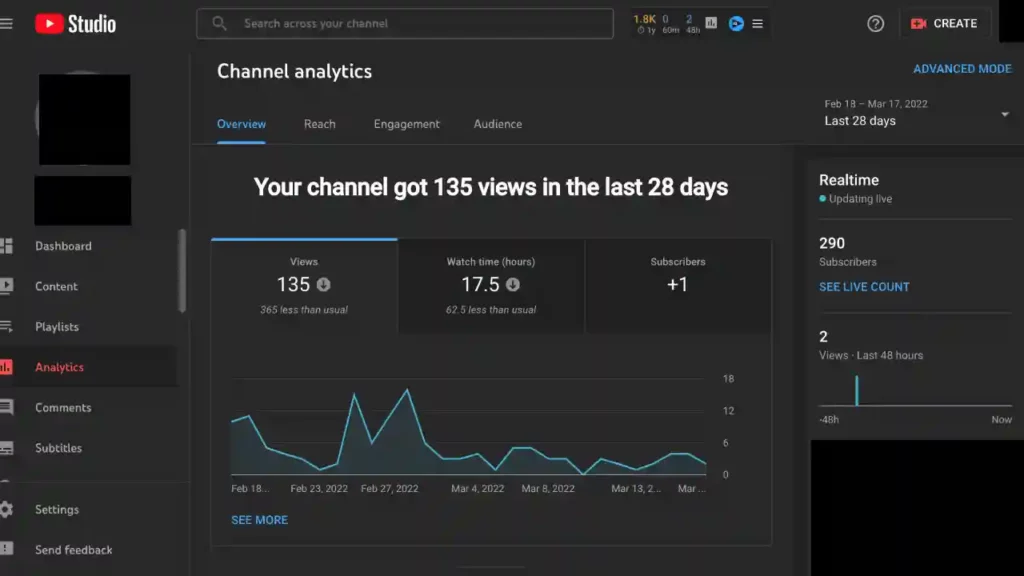Image resolution: width=1024 pixels, height=576 pixels.
Task: Open ADVANCED MODE for analytics
Action: click(962, 68)
